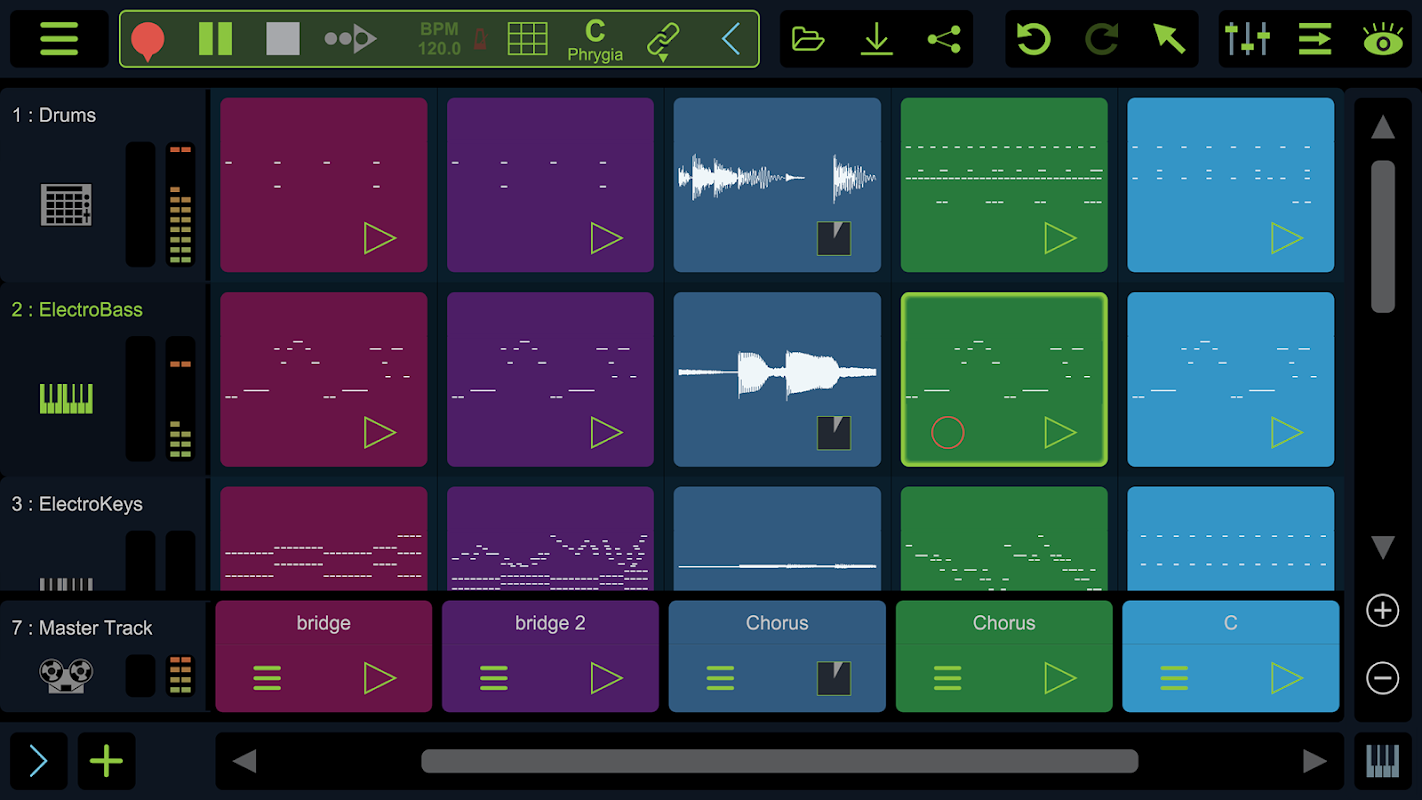
Task: Record into the selected green ElectroBass clip
Action: pos(948,432)
